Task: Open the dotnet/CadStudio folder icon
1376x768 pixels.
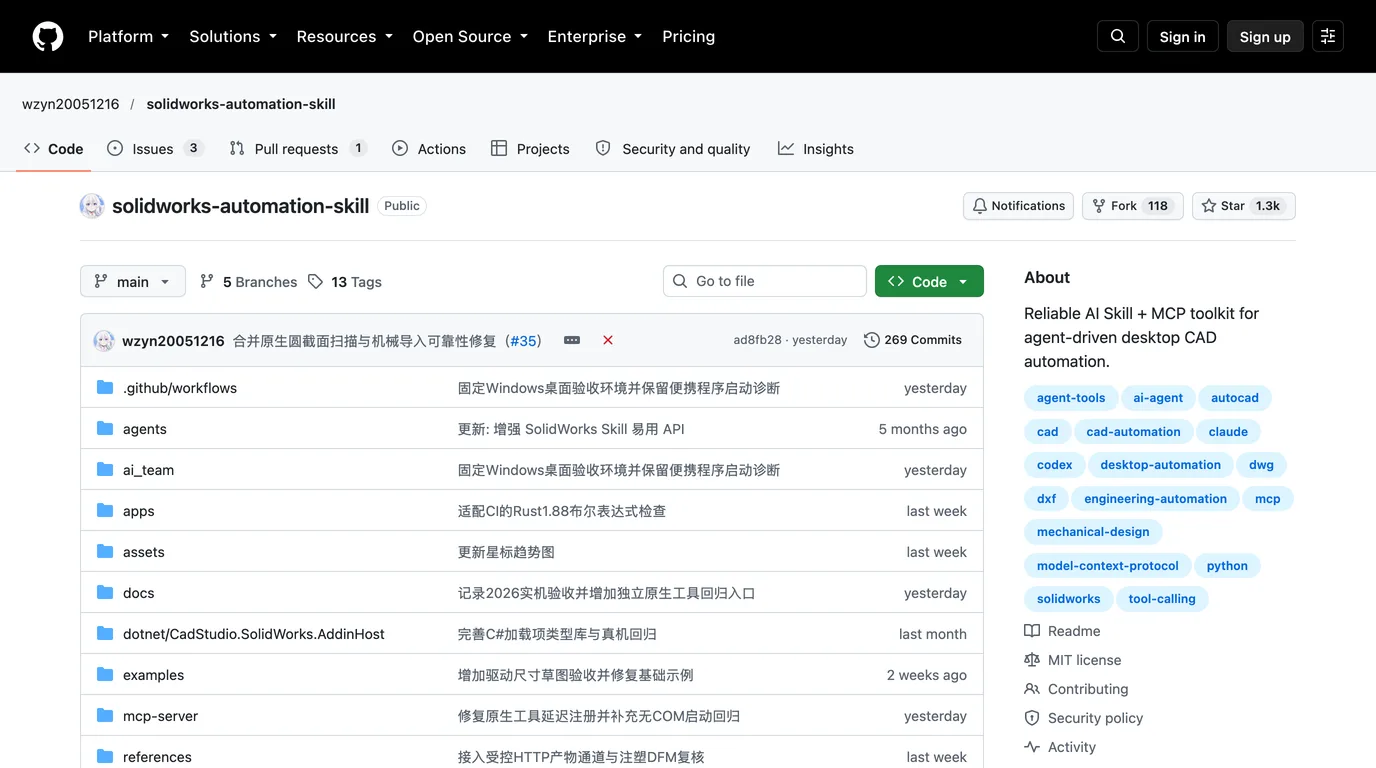Action: (x=105, y=634)
